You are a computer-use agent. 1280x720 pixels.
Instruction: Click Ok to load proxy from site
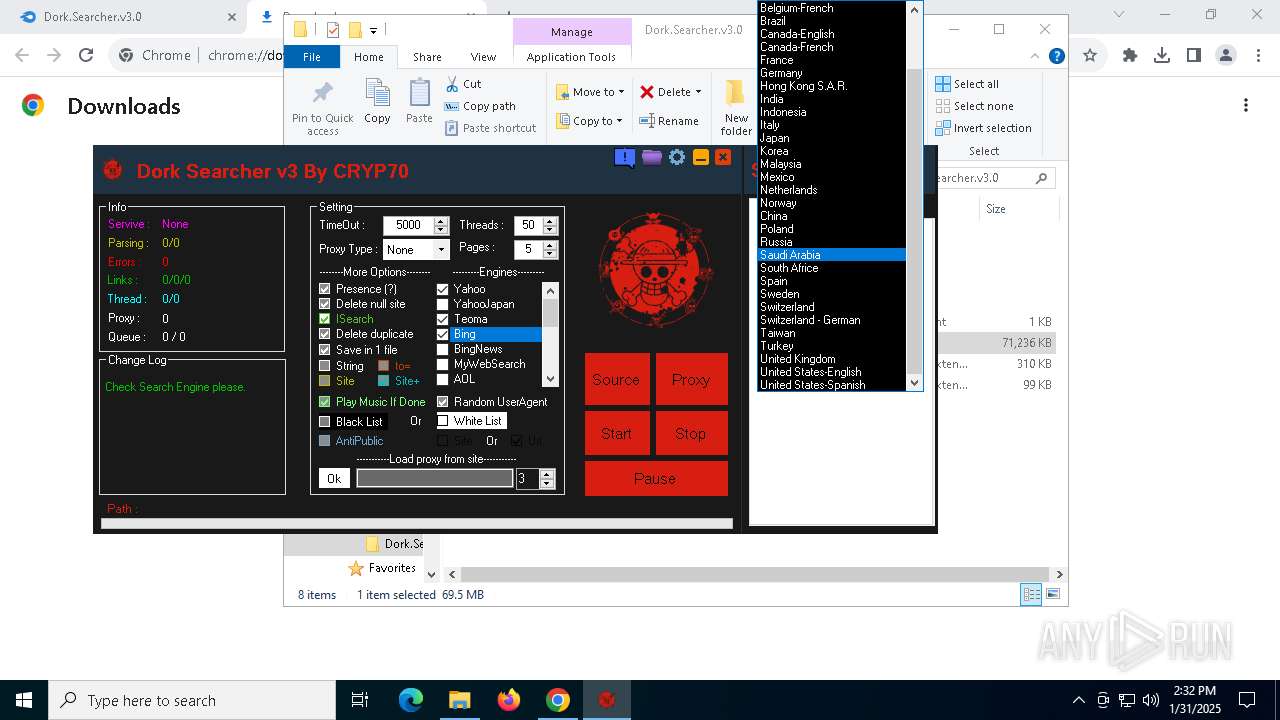tap(334, 478)
